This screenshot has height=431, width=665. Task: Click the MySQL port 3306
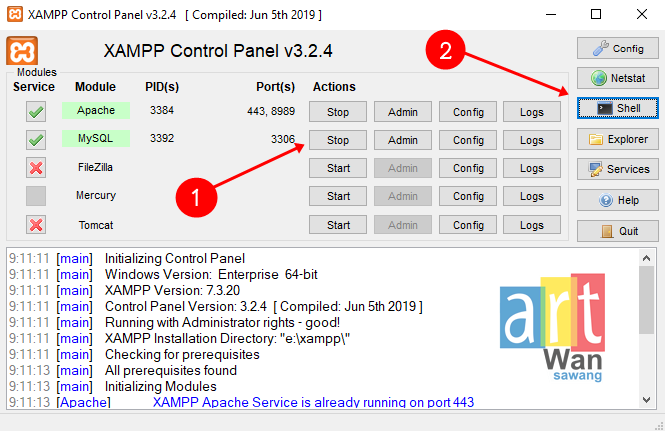283,139
